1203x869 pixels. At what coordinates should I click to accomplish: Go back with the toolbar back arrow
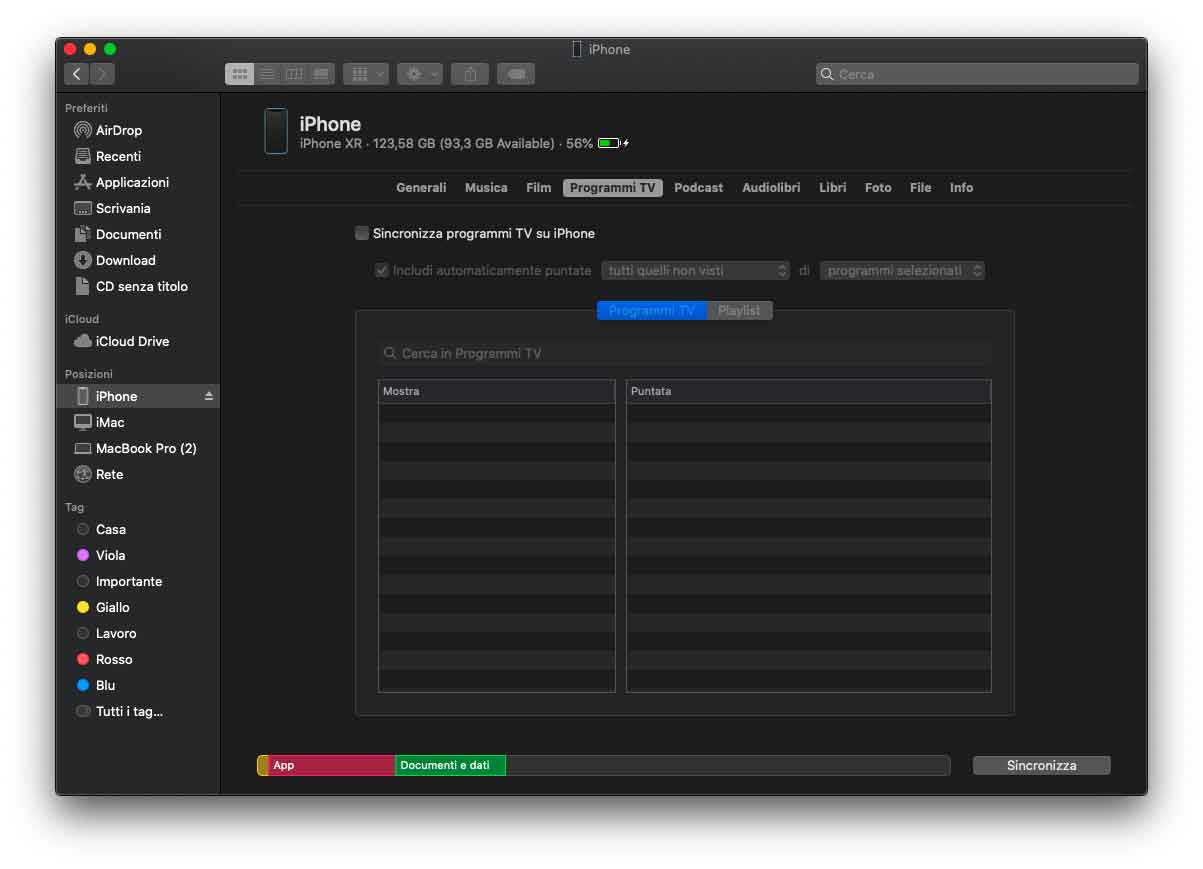(x=77, y=74)
